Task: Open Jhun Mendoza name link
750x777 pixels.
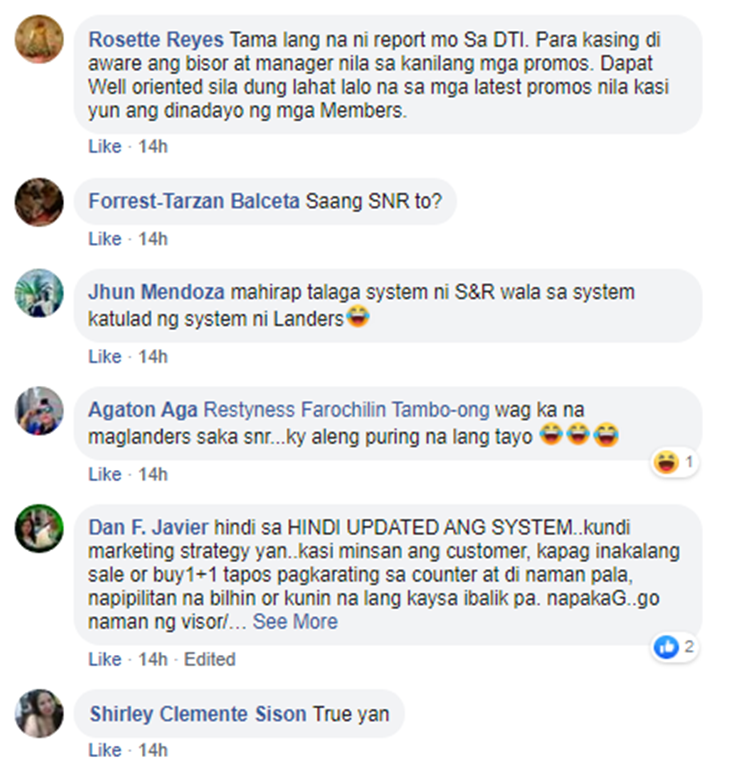Action: [157, 292]
